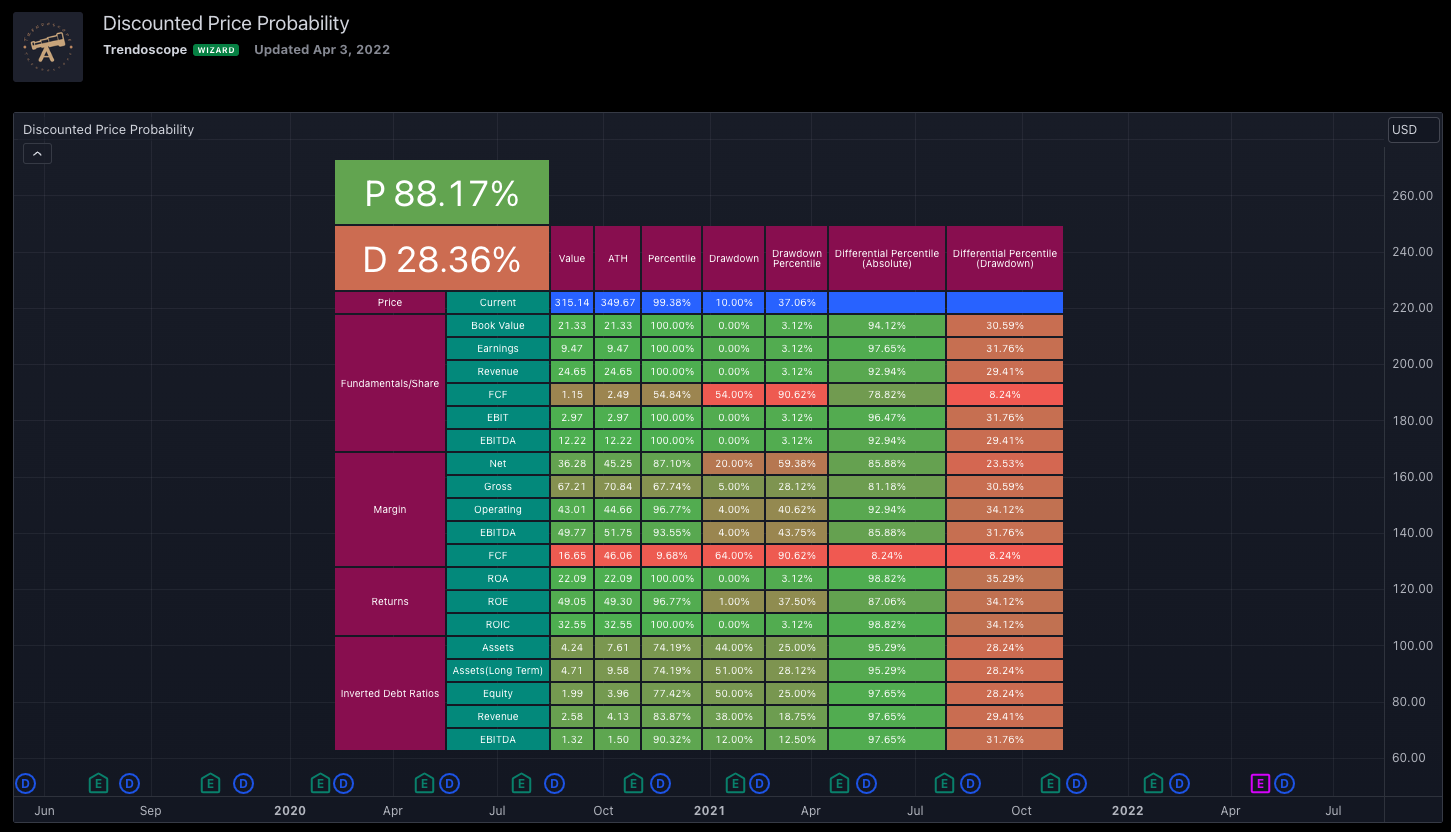Click the Book Value row label
Image resolution: width=1451 pixels, height=832 pixels.
(498, 325)
